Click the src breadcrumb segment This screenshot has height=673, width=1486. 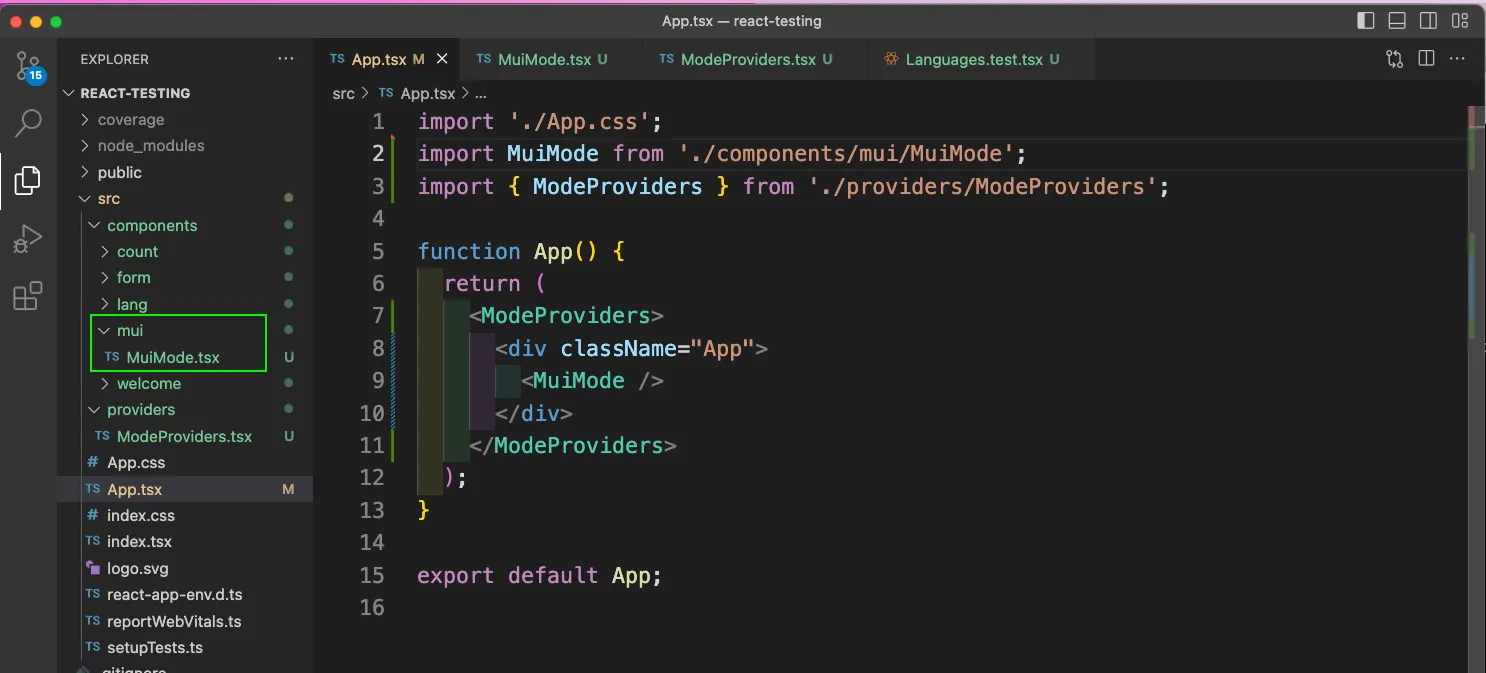point(343,93)
